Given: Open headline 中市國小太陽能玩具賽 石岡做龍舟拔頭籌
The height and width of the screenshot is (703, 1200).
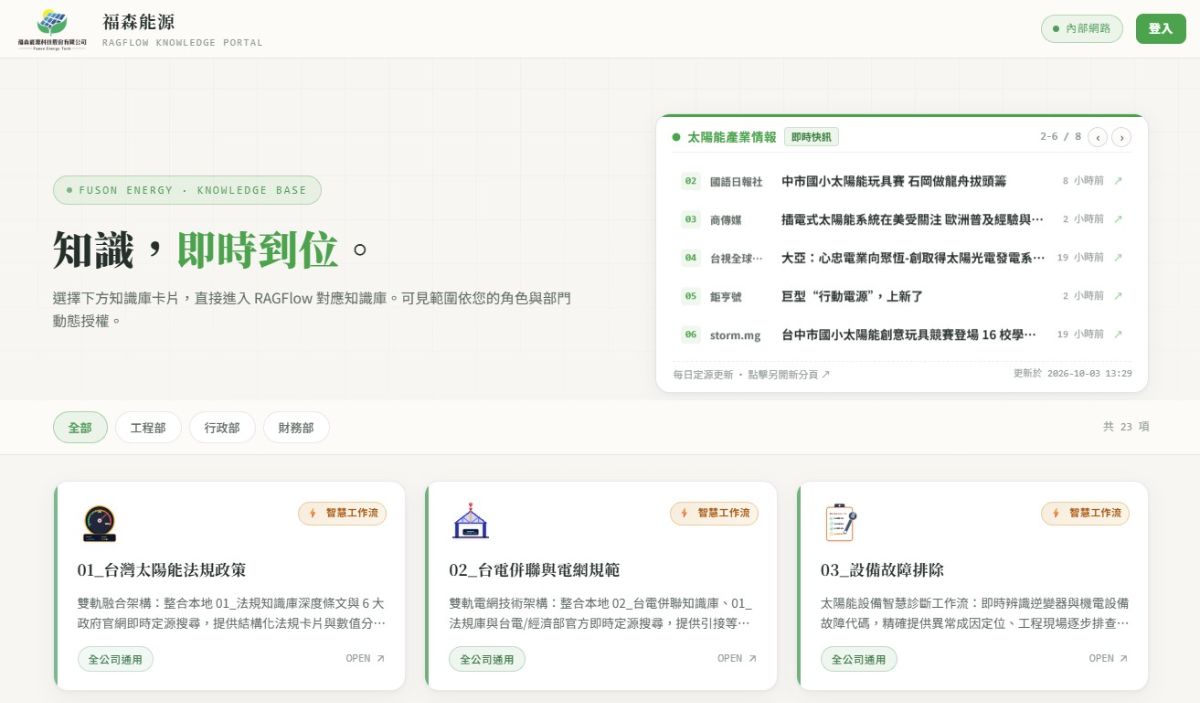Looking at the screenshot, I should point(894,181).
